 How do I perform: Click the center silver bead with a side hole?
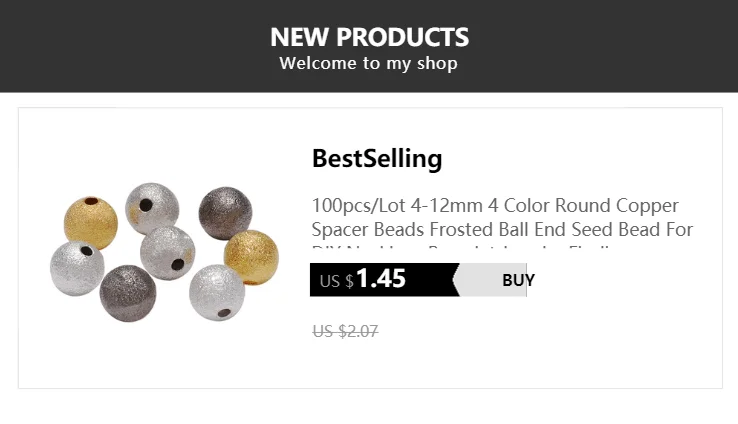coord(167,253)
